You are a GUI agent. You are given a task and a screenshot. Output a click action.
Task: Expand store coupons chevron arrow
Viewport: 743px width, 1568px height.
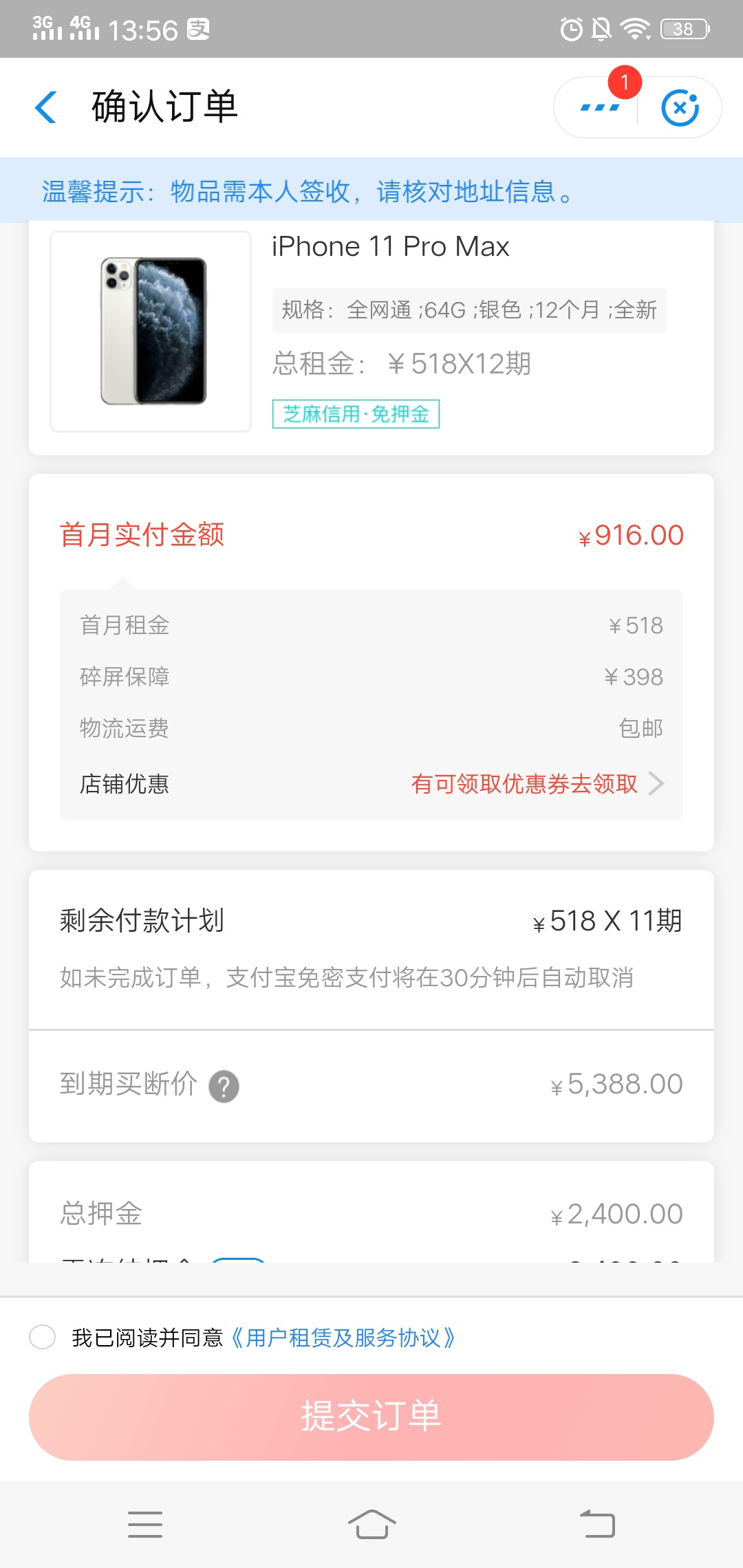coord(656,783)
